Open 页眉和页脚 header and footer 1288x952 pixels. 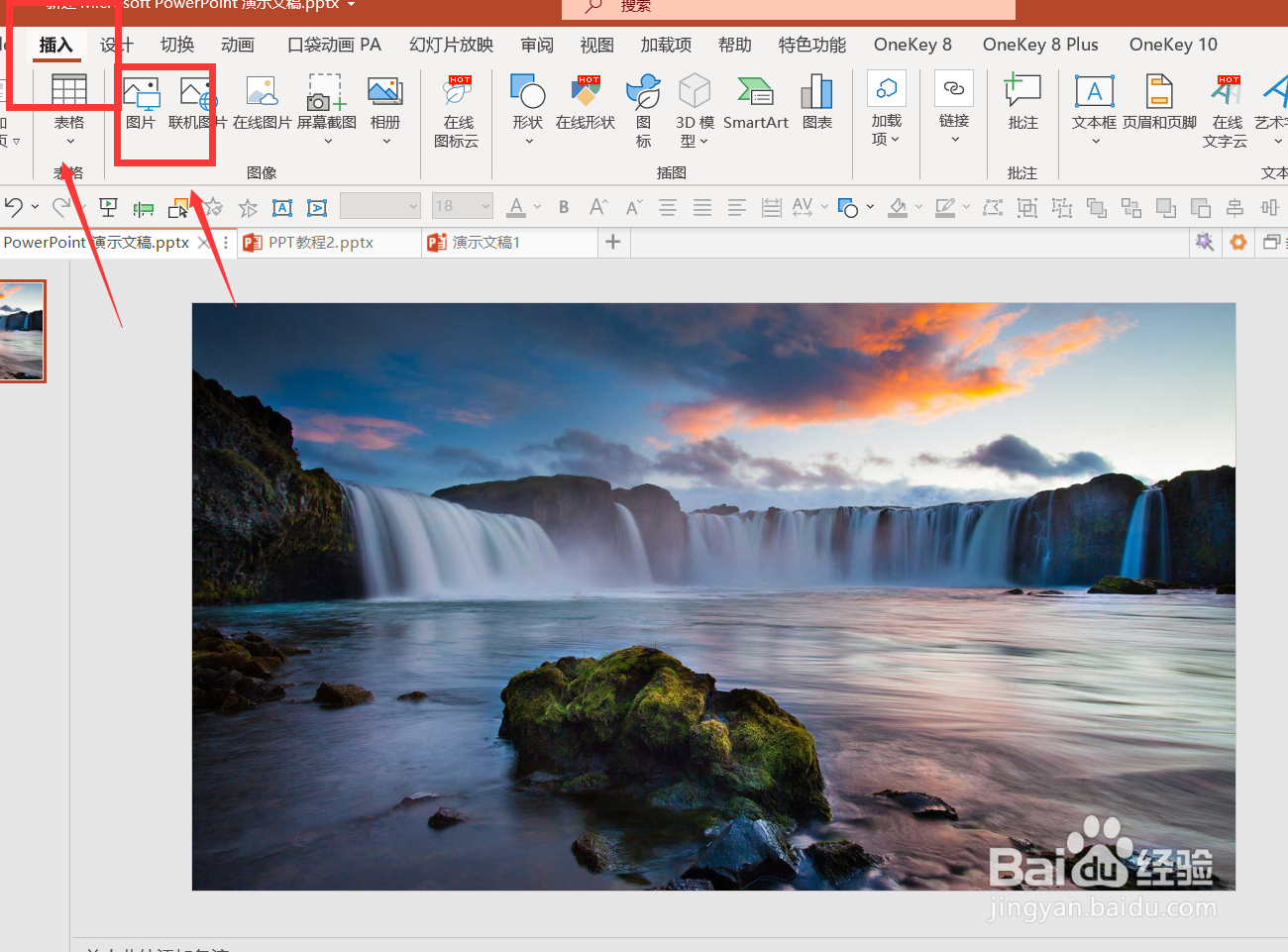point(1159,102)
